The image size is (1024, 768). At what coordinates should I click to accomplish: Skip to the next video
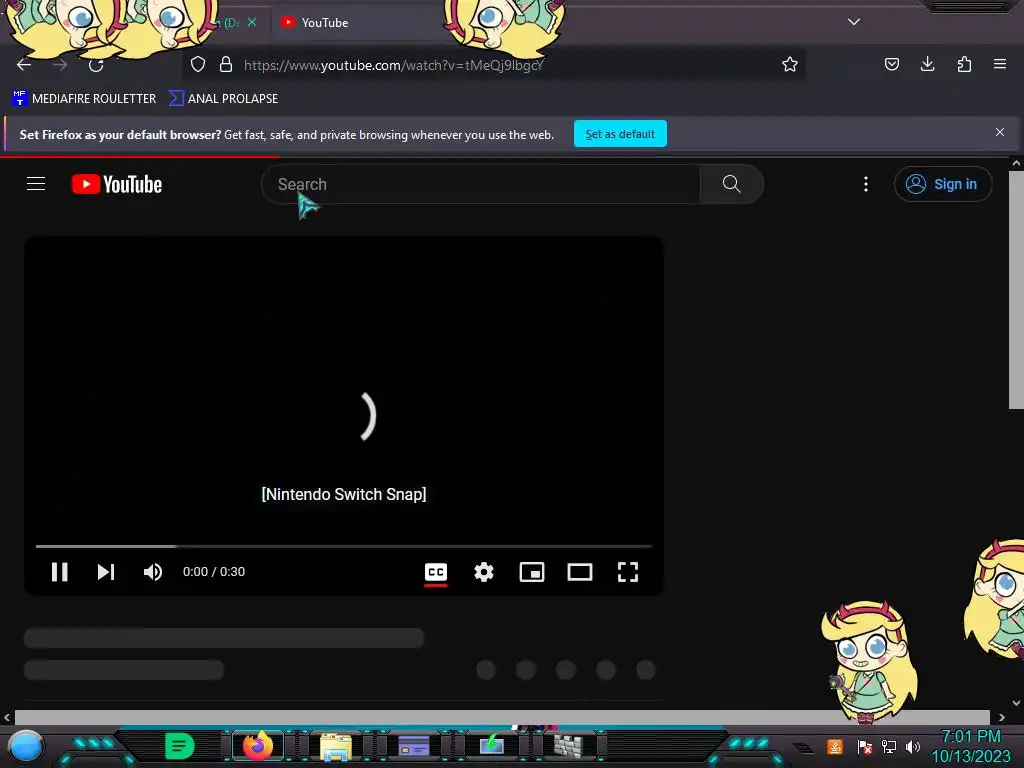(x=106, y=572)
